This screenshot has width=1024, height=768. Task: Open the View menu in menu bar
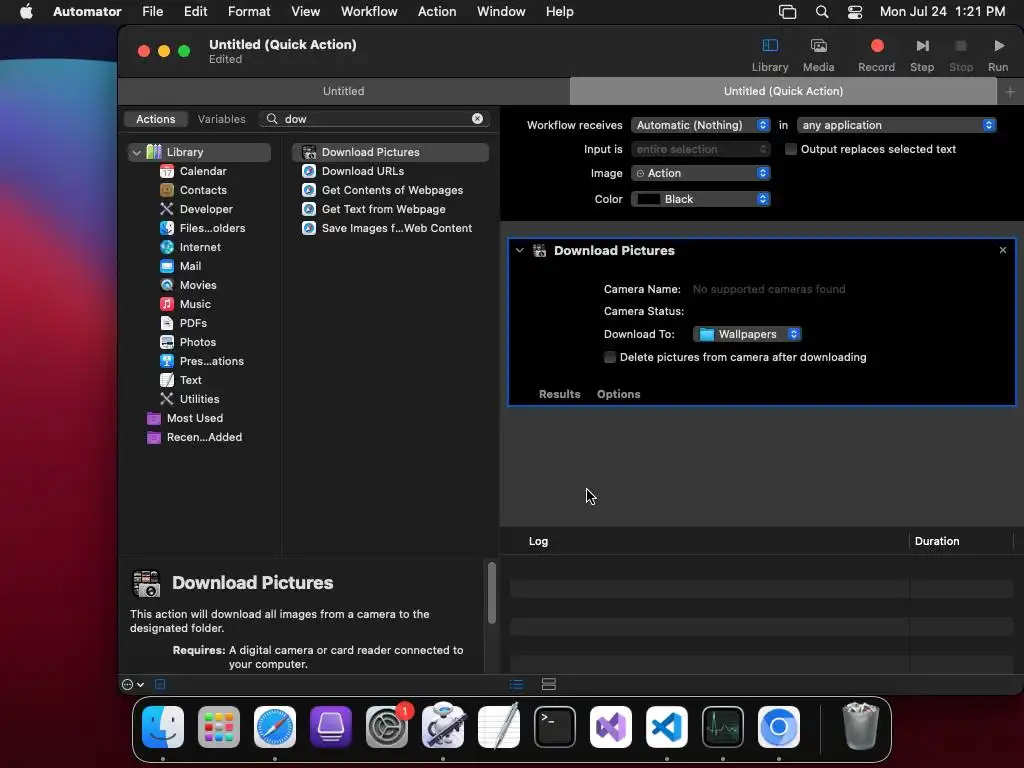305,12
